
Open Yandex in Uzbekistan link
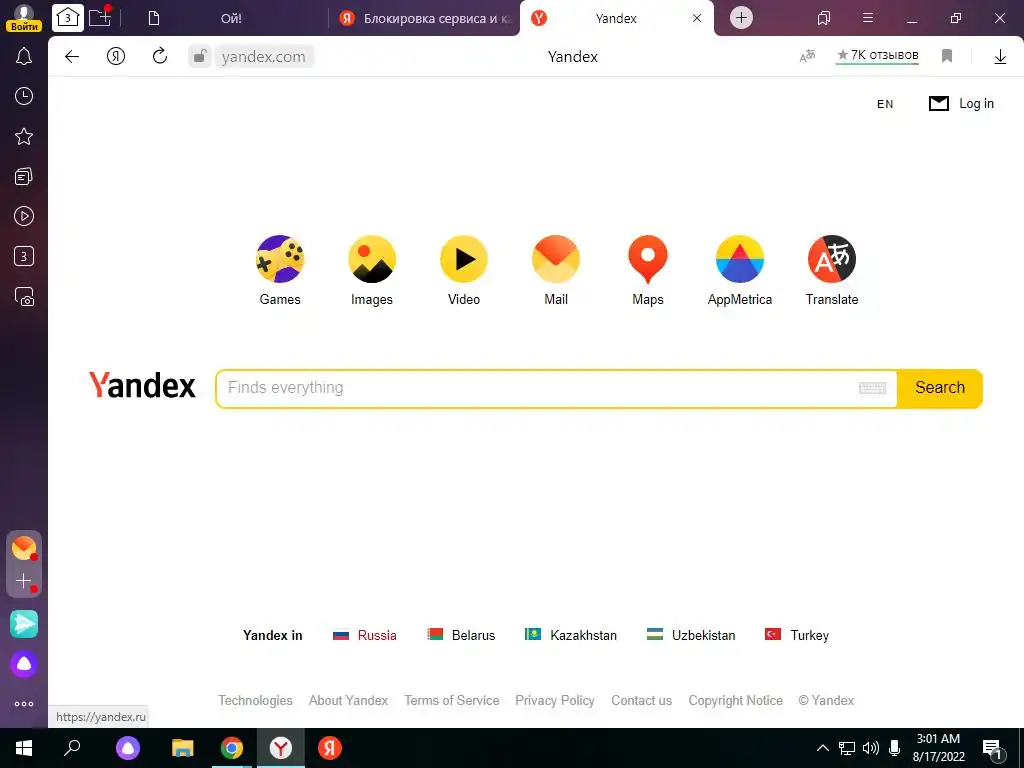pyautogui.click(x=691, y=635)
